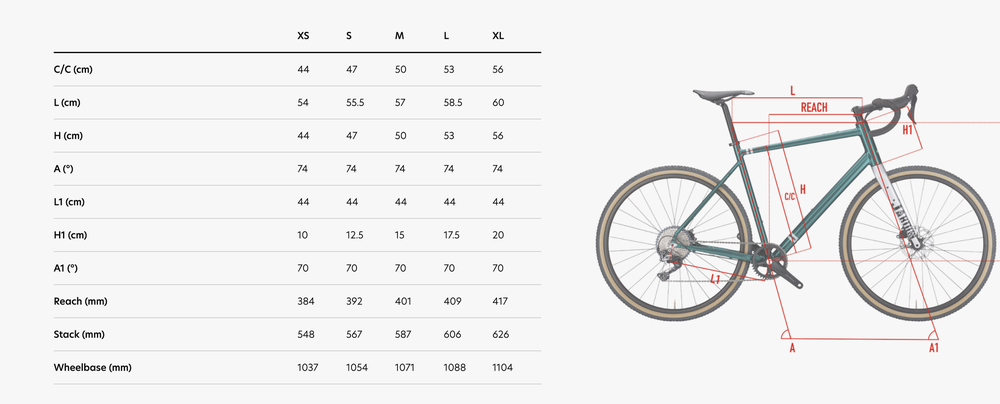1000x404 pixels.
Task: Click the Reach value 384
Action: click(x=305, y=301)
